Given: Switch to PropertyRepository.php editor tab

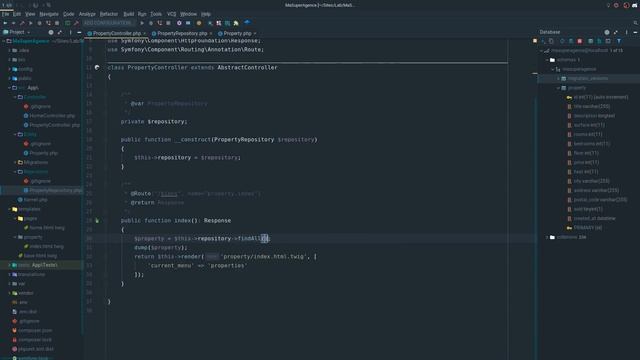Looking at the screenshot, I should coord(182,33).
